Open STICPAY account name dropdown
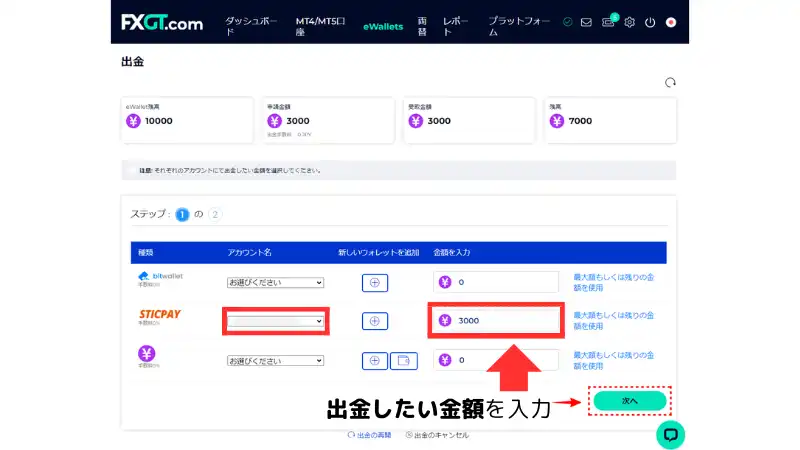Screen dimensions: 800x450 (x=275, y=321)
